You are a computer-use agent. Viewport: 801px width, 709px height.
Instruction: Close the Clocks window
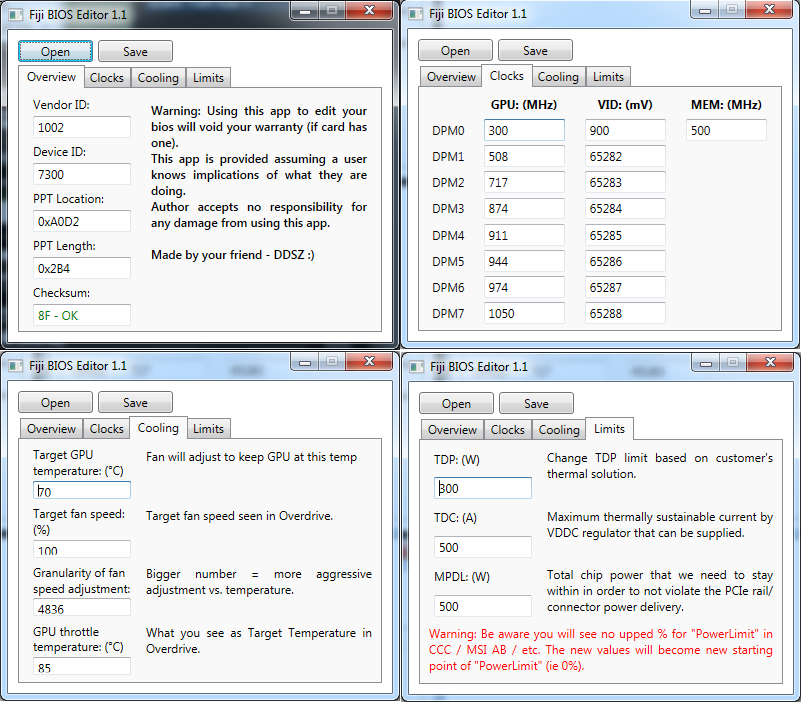[769, 9]
